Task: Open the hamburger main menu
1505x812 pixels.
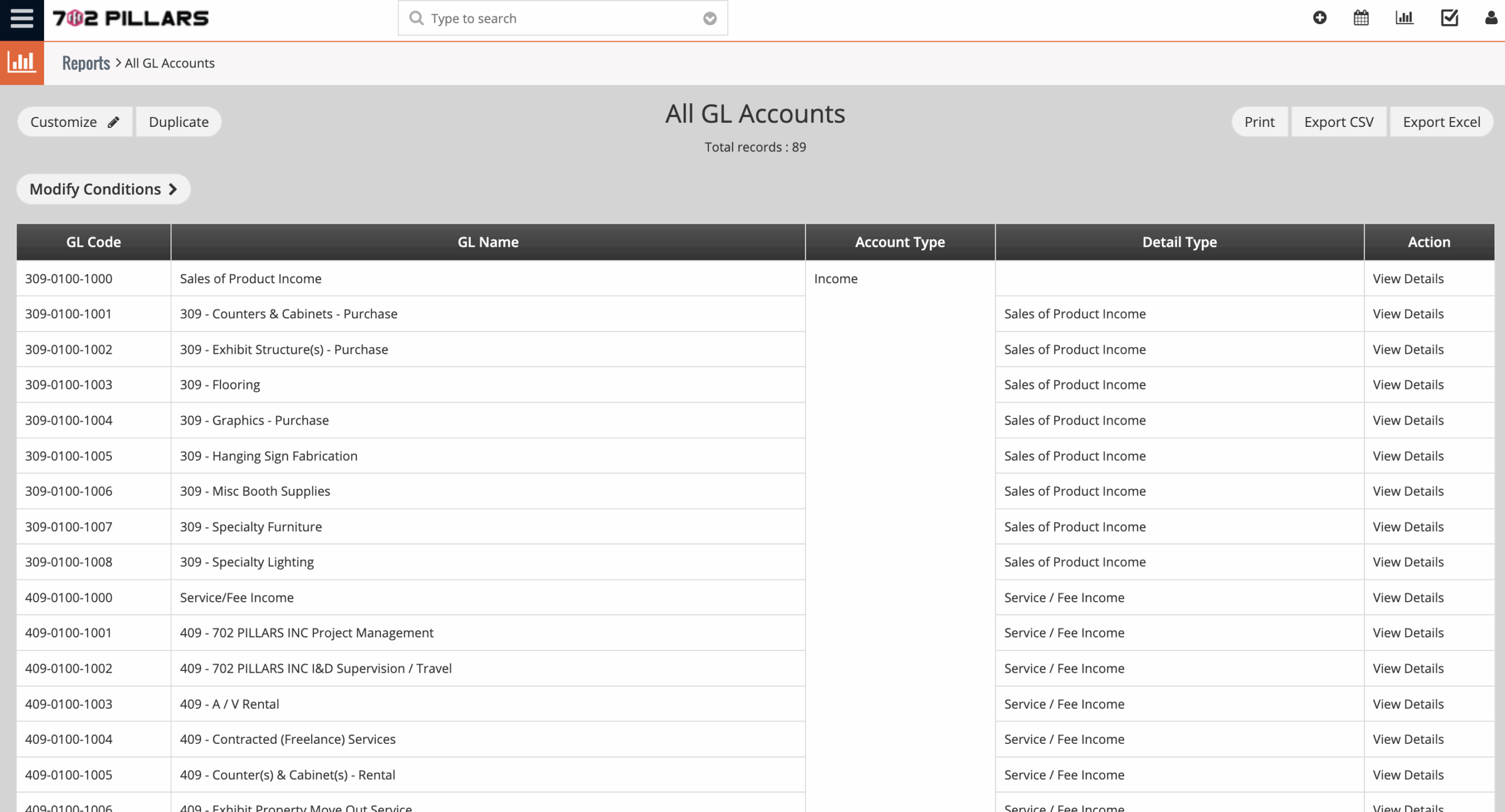Action: (22, 19)
